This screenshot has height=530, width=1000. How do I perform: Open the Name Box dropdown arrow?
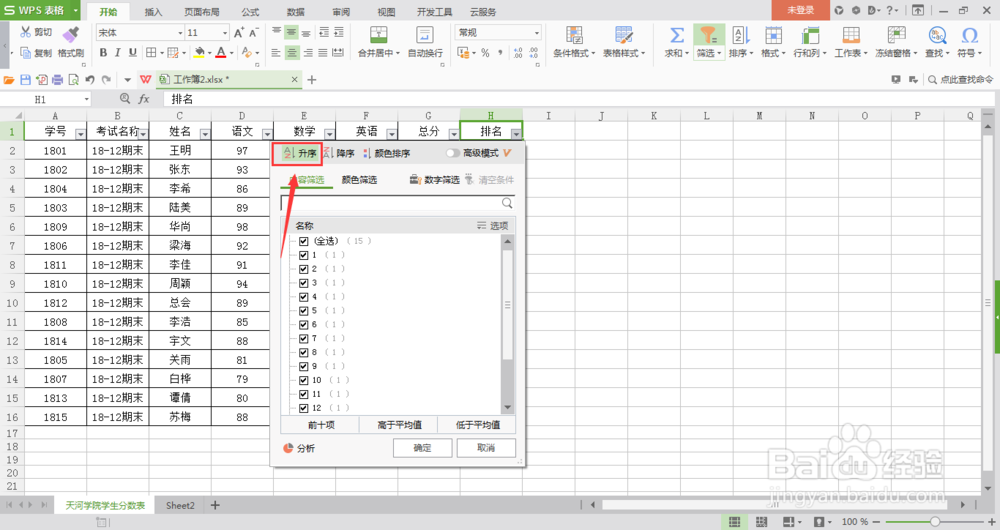86,99
